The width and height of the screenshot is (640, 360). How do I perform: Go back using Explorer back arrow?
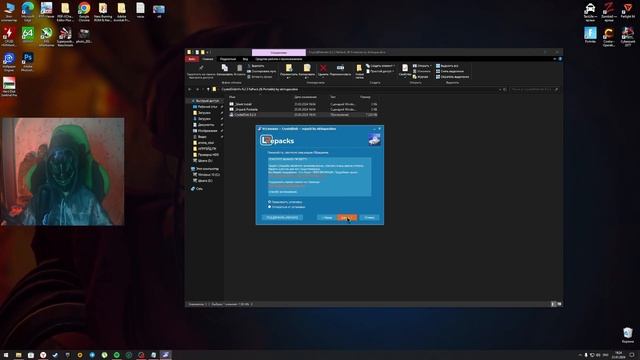(190, 89)
